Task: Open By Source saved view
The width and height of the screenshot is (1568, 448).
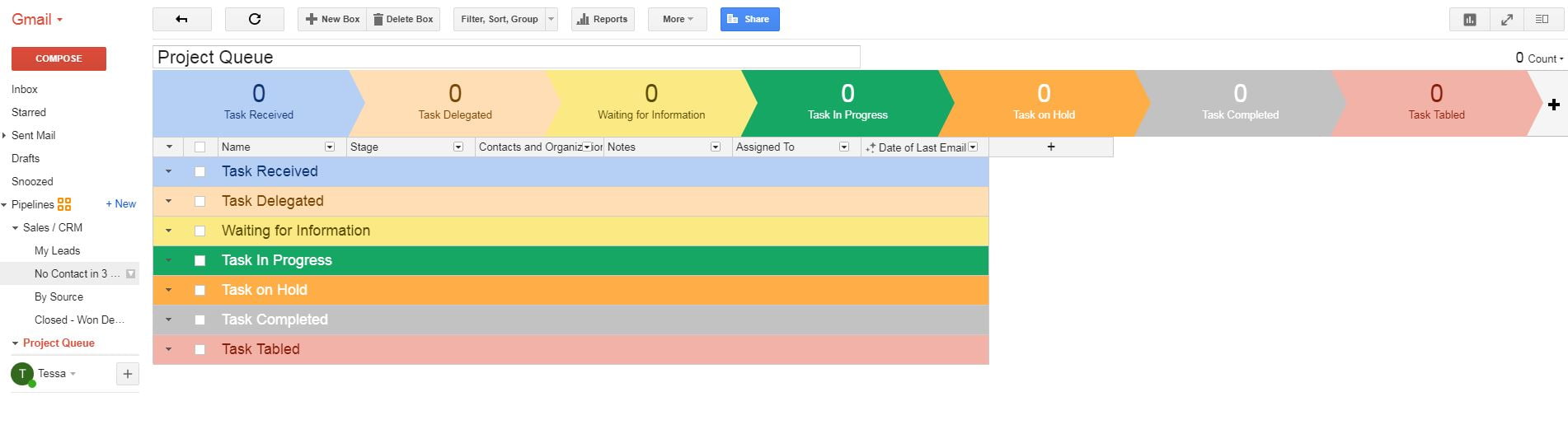Action: click(59, 296)
